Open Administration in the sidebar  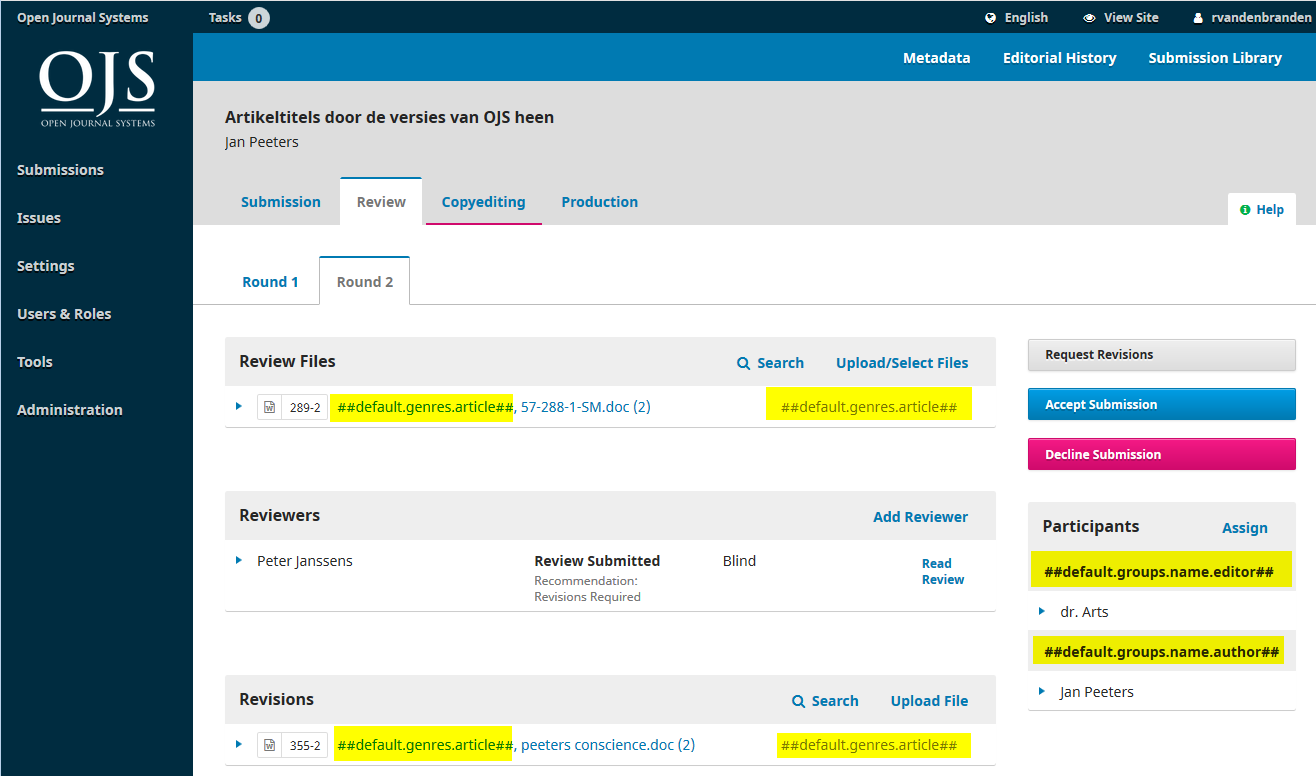pyautogui.click(x=70, y=410)
